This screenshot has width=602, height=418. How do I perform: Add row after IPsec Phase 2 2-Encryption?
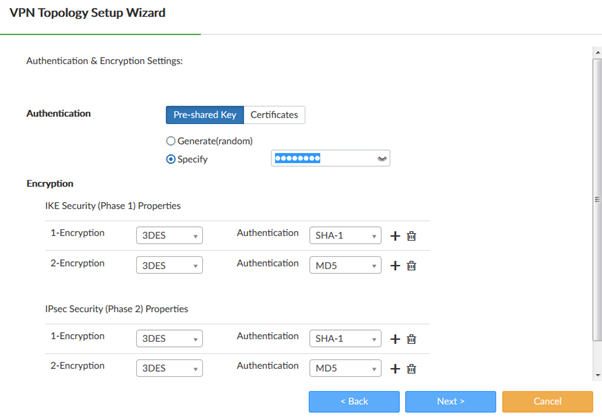[395, 368]
